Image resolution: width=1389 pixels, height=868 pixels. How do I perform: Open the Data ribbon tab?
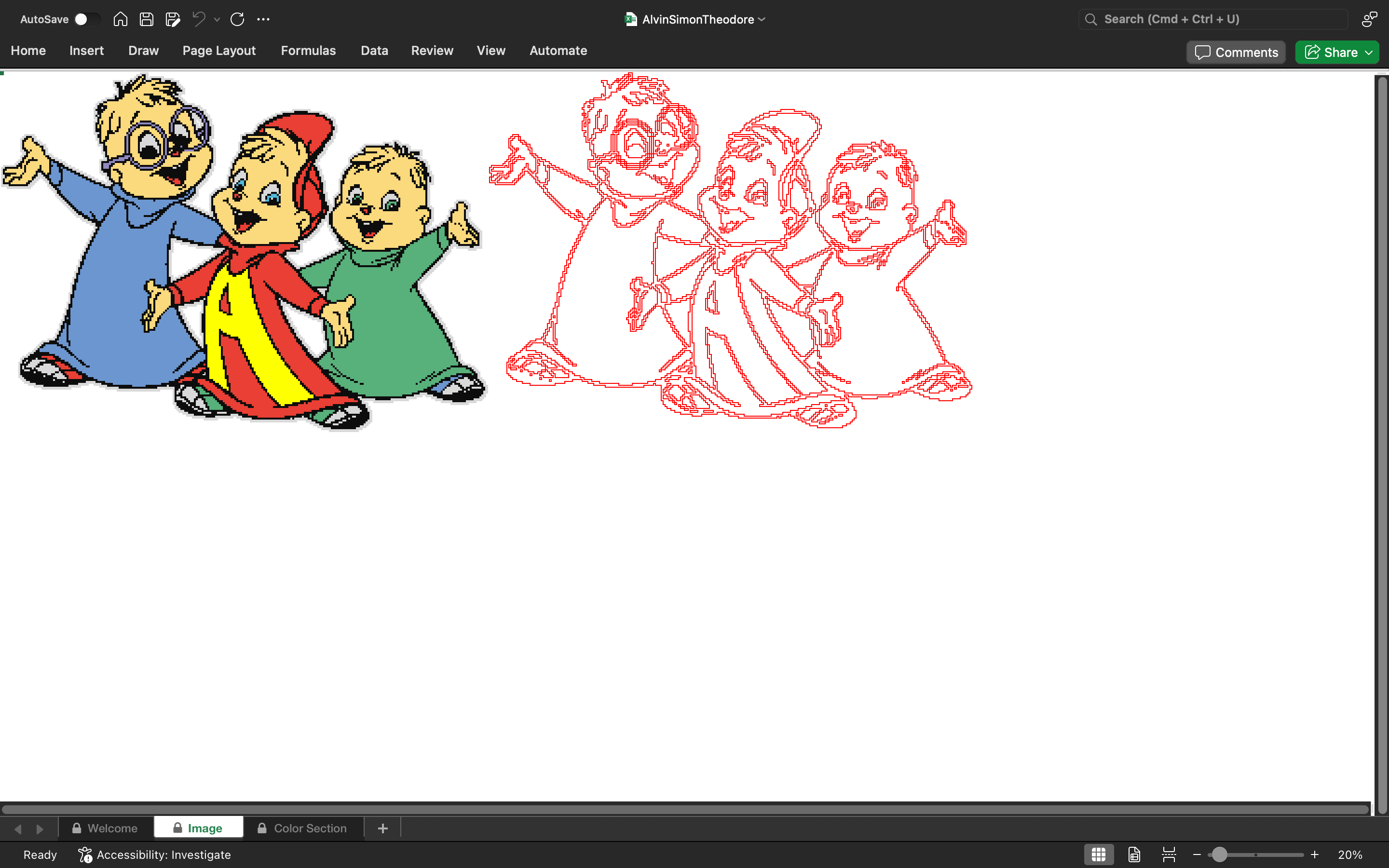click(374, 51)
